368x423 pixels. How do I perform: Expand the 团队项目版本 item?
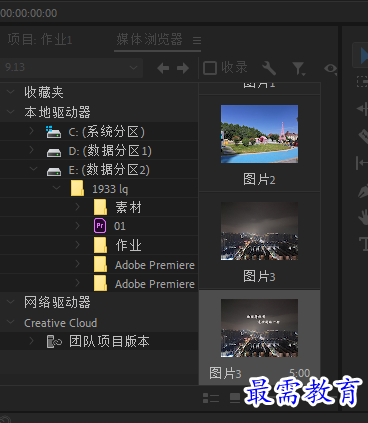pyautogui.click(x=31, y=341)
